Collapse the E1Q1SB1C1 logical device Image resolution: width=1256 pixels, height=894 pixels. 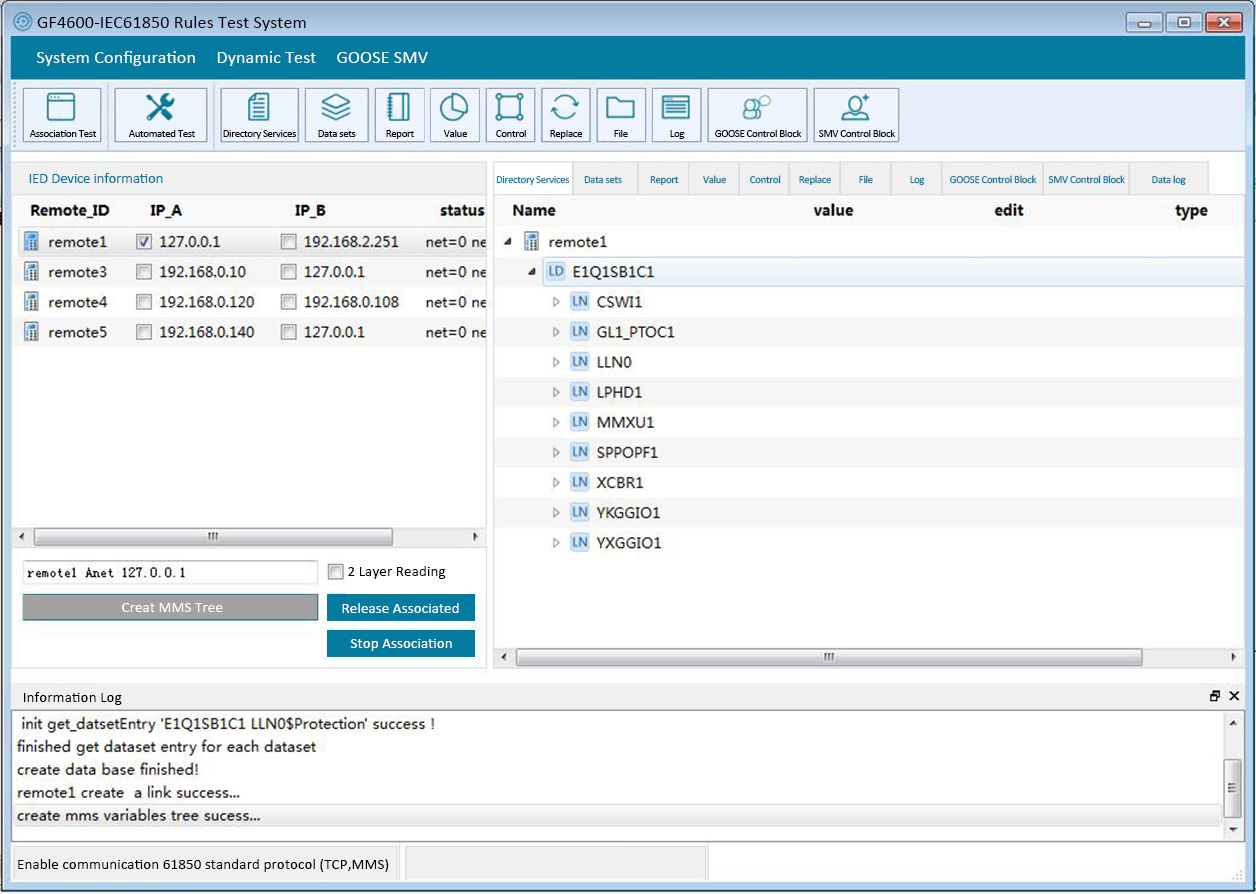coord(532,272)
